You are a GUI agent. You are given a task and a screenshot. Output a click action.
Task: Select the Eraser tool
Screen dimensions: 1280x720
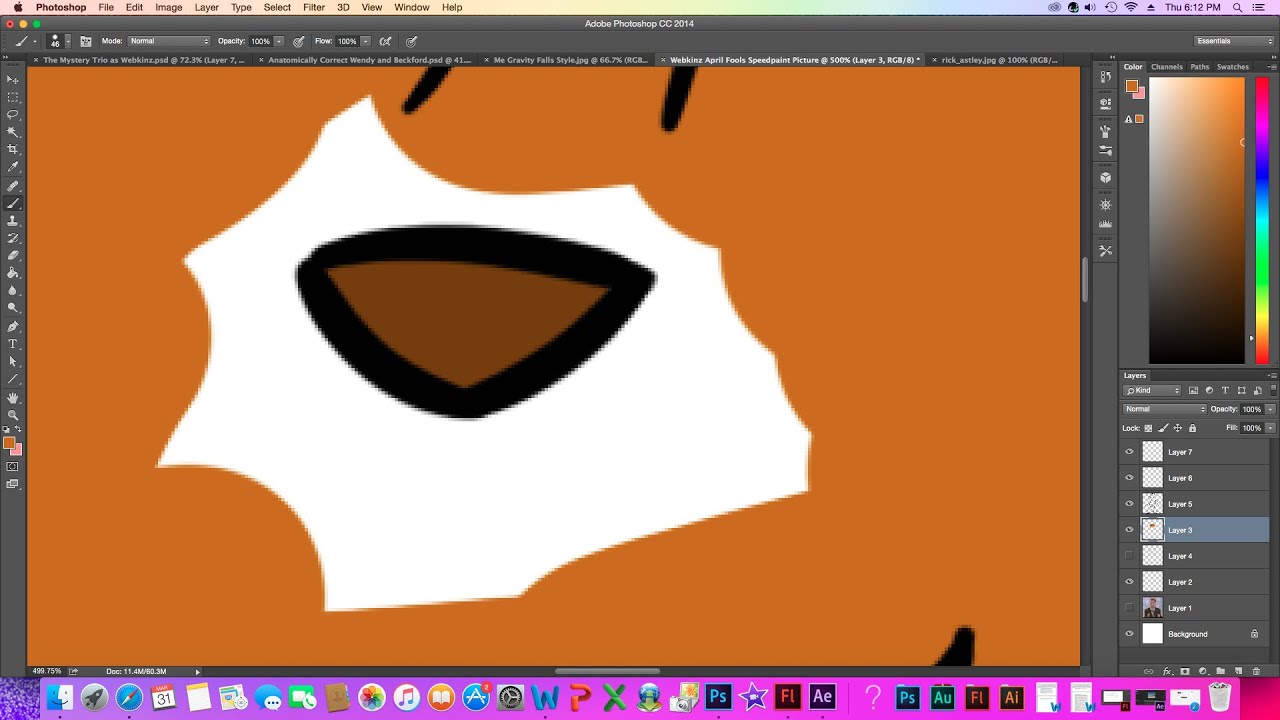[x=13, y=256]
